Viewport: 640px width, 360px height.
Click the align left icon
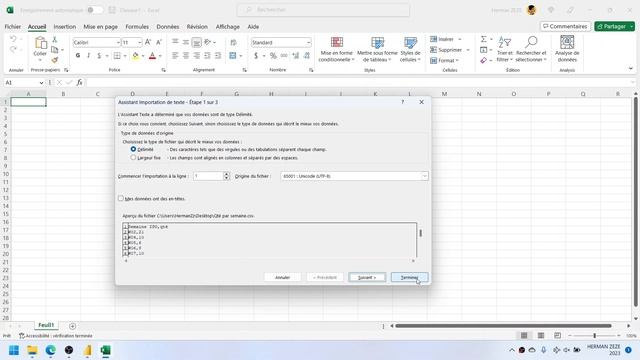175,56
